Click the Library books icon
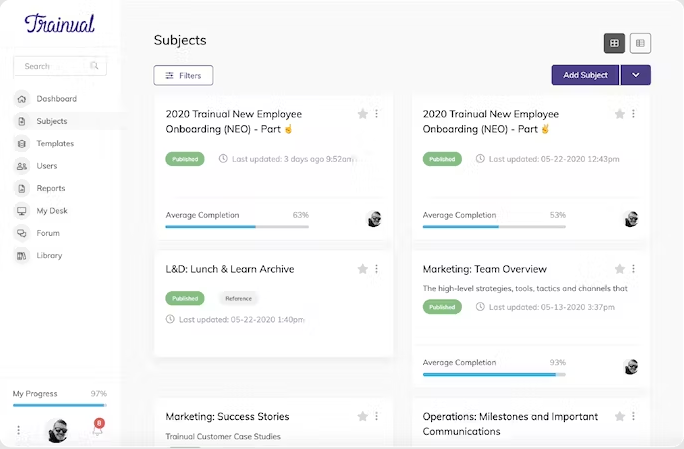The height and width of the screenshot is (449, 684). coord(21,256)
